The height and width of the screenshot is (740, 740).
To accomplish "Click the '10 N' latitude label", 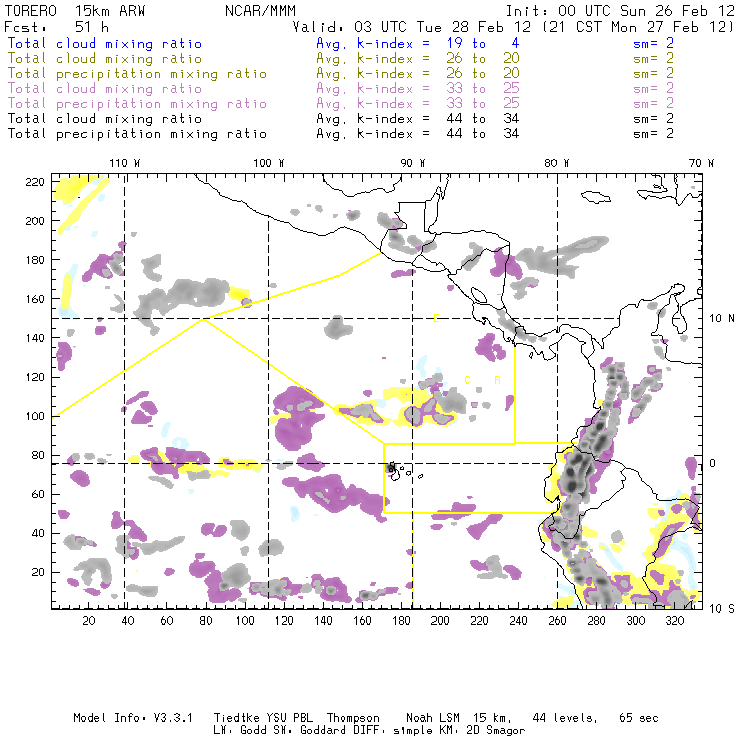I will 722,319.
